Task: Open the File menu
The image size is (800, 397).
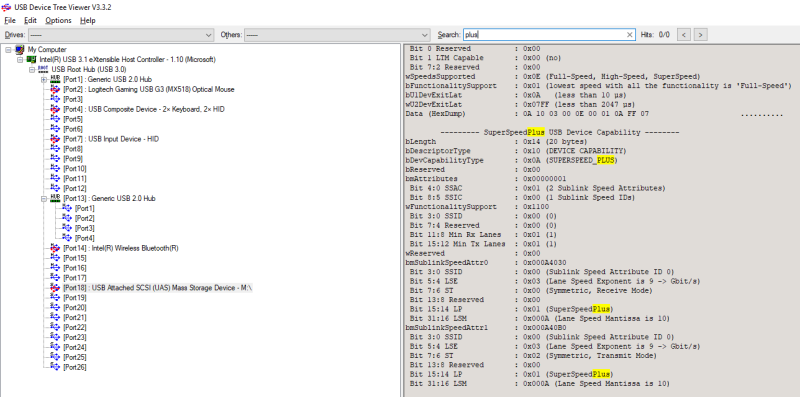Action: coord(10,20)
